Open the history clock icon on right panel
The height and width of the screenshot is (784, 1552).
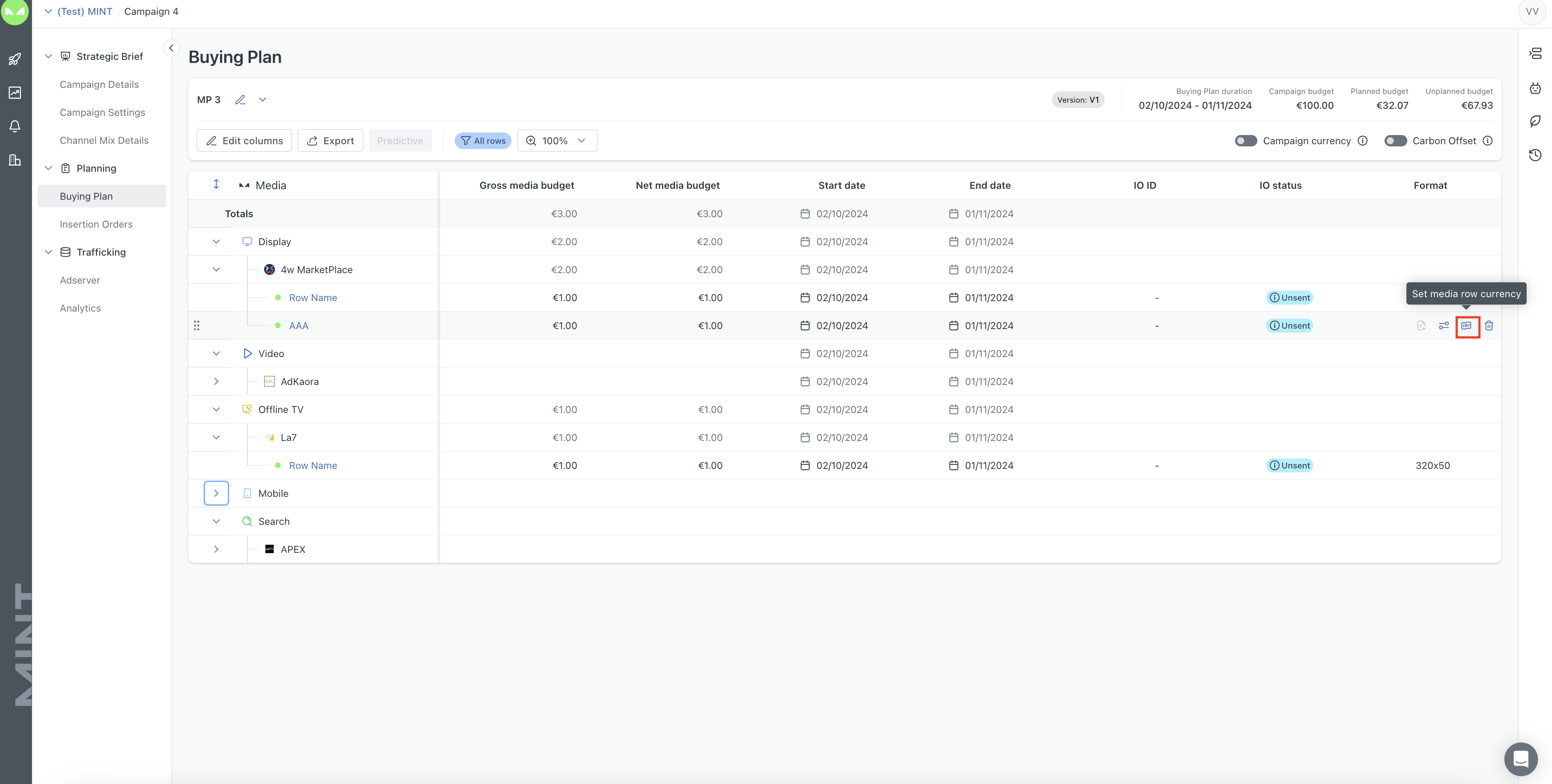tap(1535, 155)
